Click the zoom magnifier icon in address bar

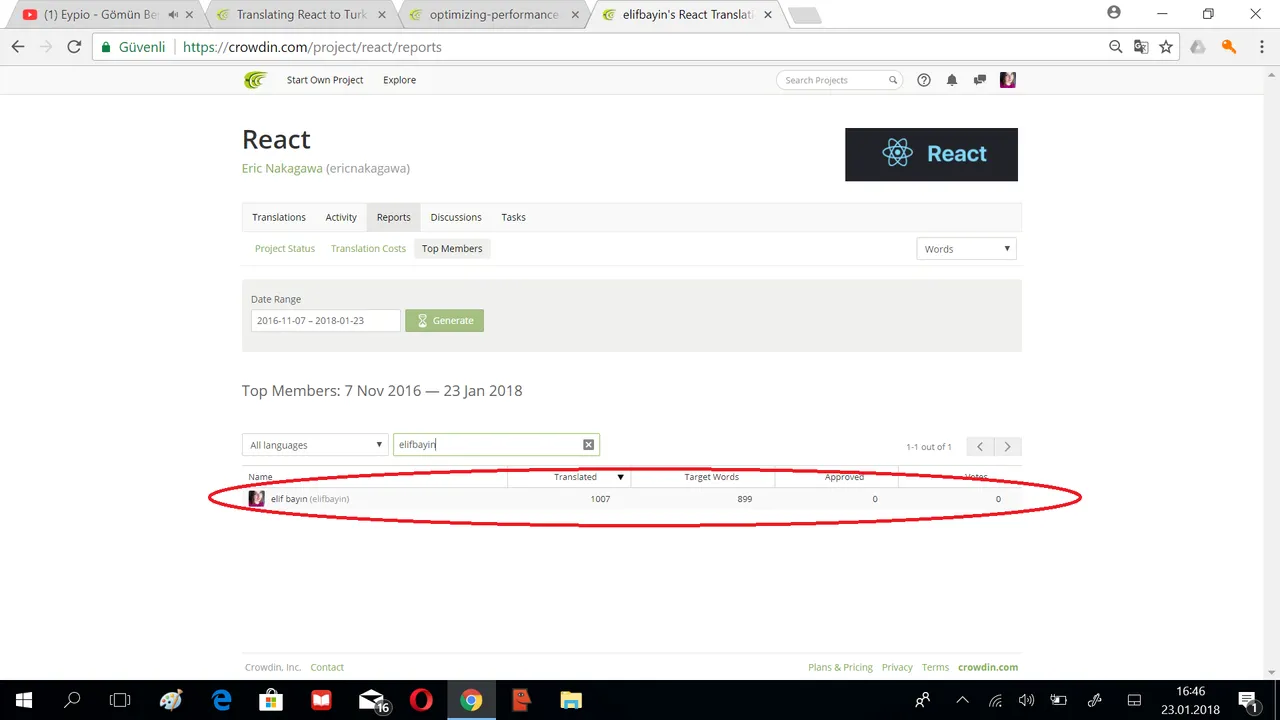coord(1116,47)
